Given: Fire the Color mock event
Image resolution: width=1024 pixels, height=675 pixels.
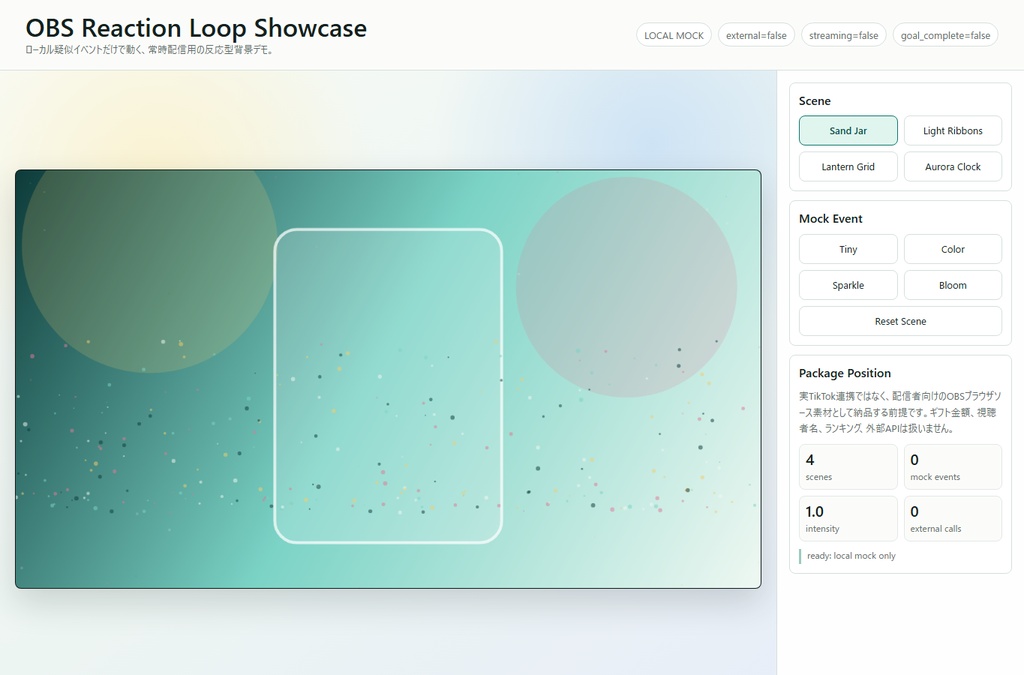Looking at the screenshot, I should [953, 249].
